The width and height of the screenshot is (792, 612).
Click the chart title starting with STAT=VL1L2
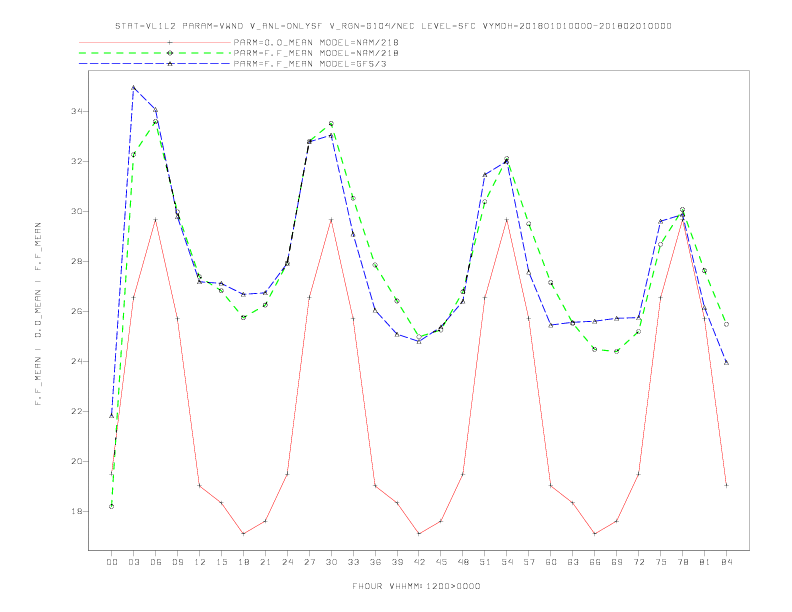point(393,26)
